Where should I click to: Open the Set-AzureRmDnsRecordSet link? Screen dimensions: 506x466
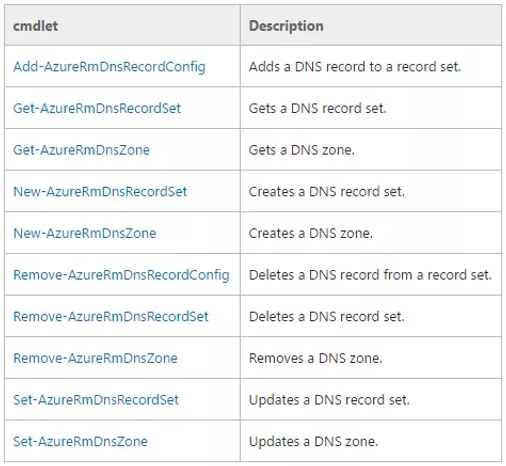tap(96, 400)
